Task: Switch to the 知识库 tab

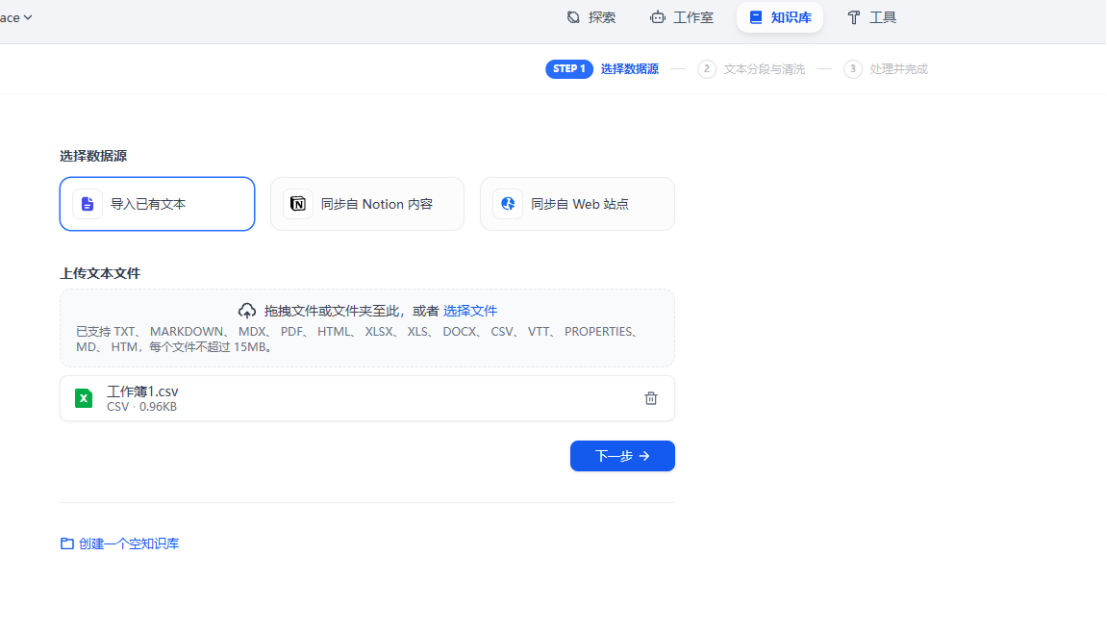Action: 780,17
